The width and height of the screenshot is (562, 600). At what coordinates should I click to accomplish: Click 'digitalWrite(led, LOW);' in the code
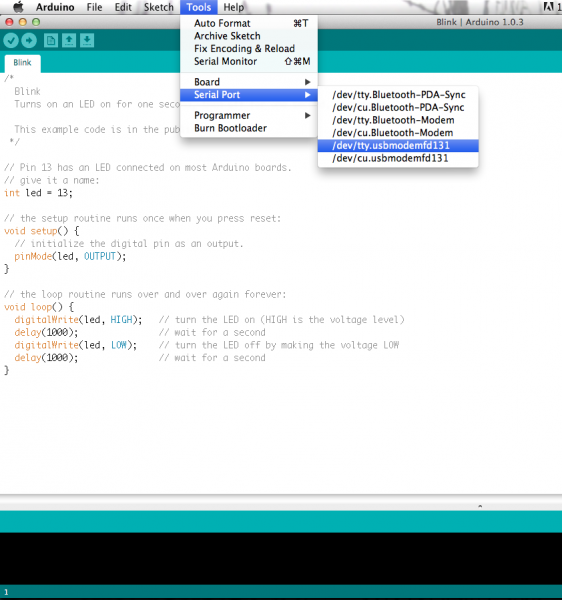coord(75,345)
